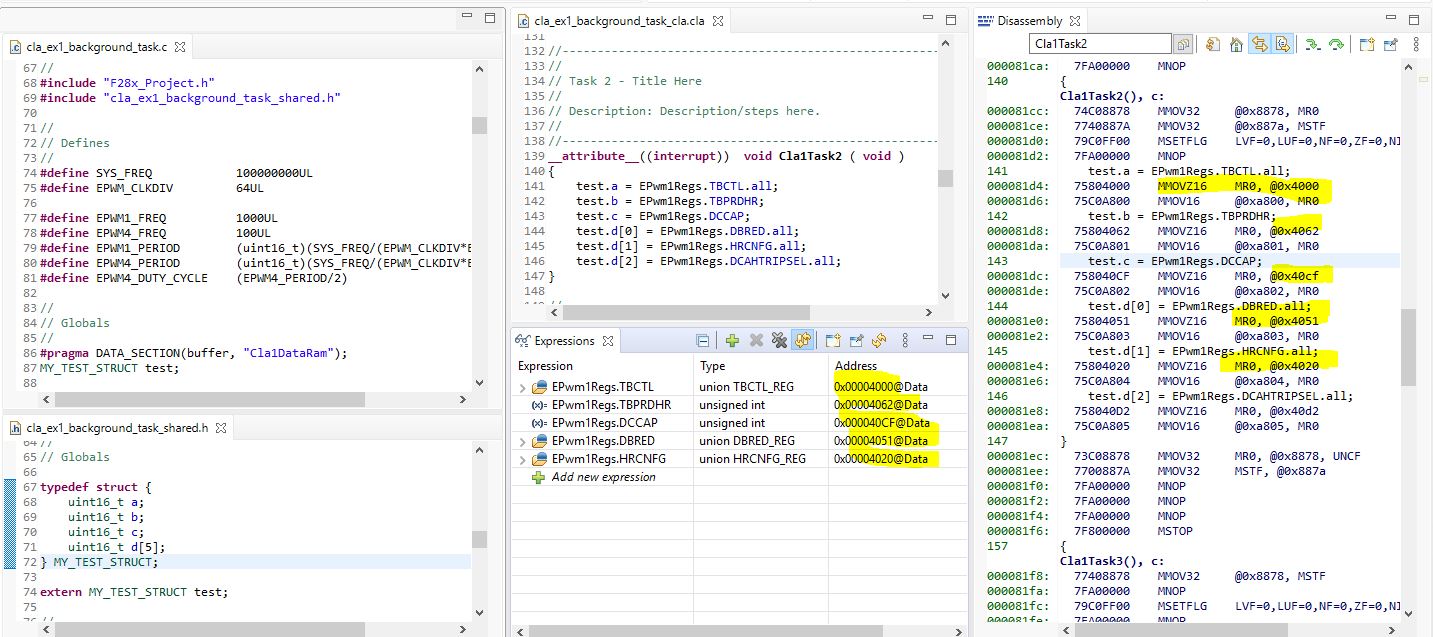Select EPwm1Regs.TBPRDHR expression
Viewport: 1433px width, 637px height.
[611, 405]
